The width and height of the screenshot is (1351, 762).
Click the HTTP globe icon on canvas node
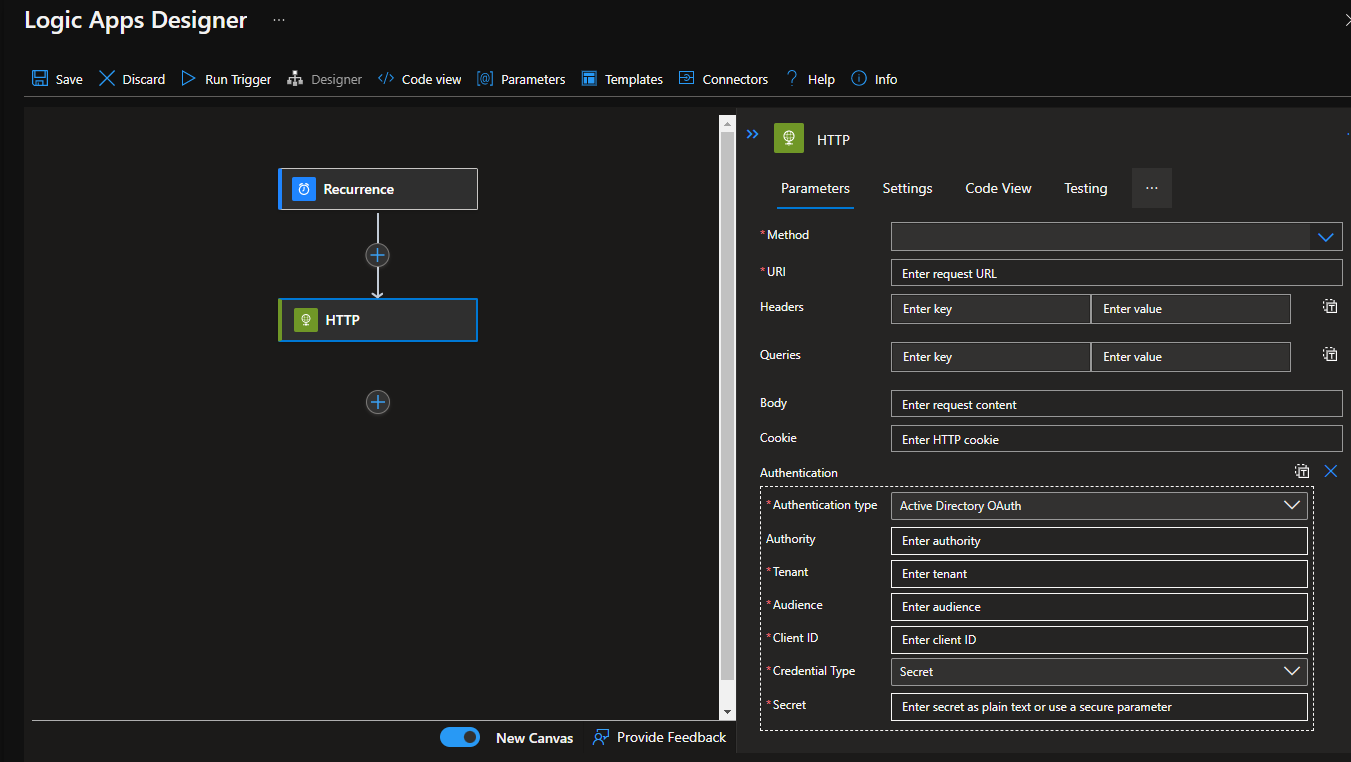click(x=306, y=320)
